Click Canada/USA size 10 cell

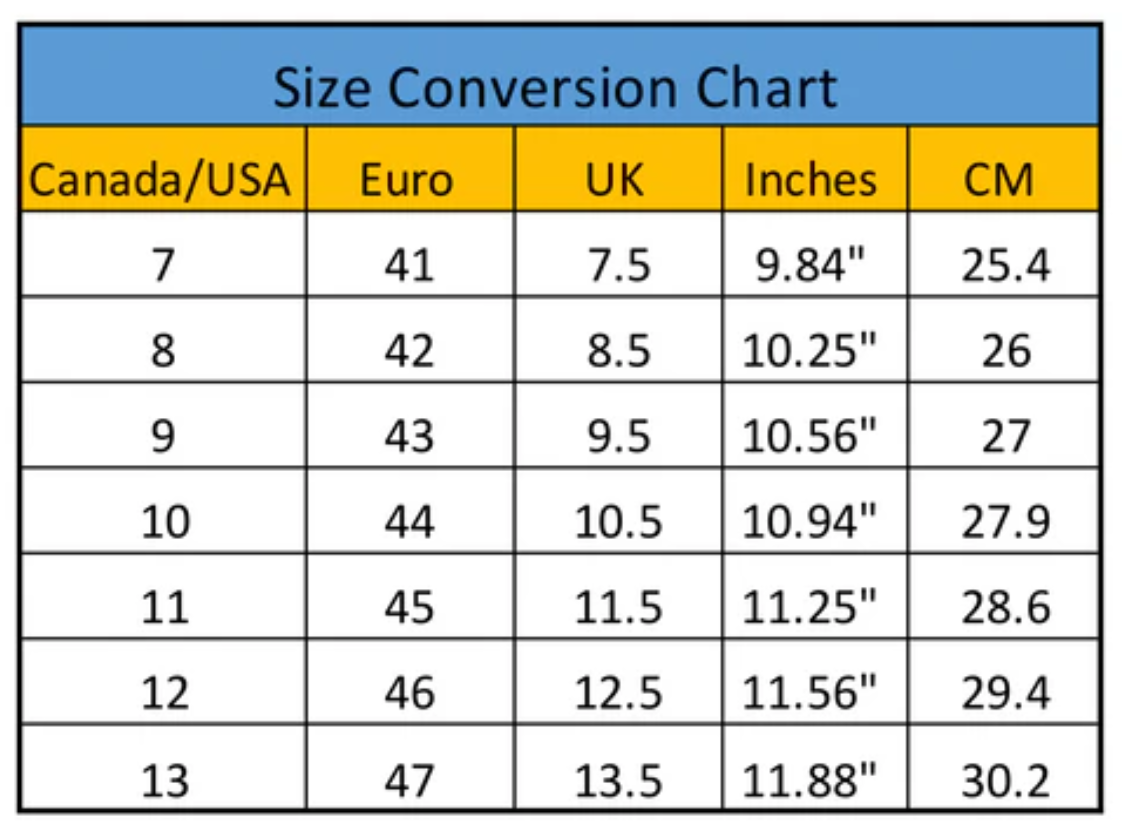(164, 511)
